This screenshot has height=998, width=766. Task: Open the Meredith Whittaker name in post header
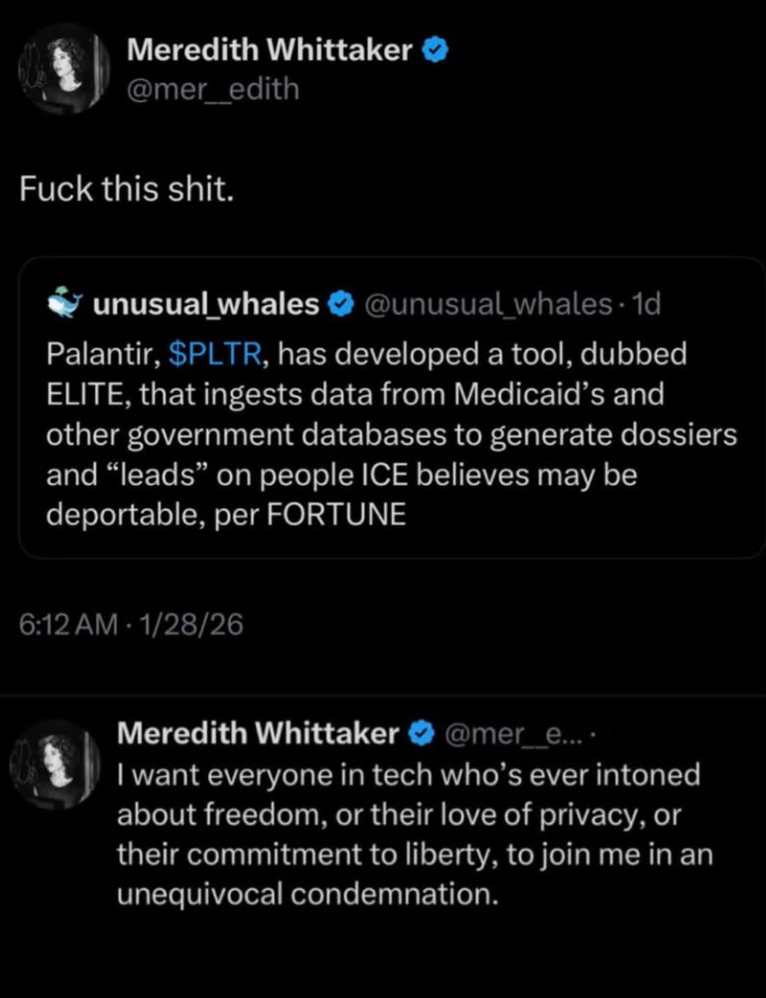270,50
